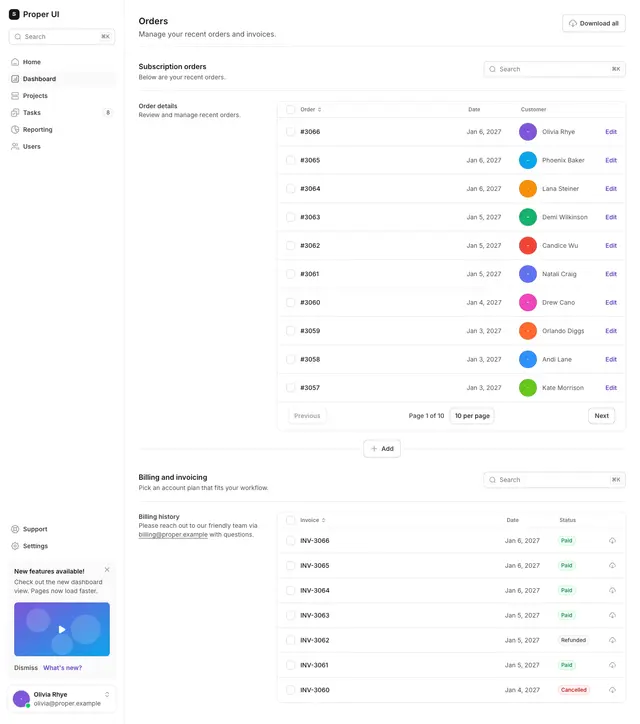Click the Proper UI logo icon
This screenshot has width=640, height=724.
pos(14,14)
